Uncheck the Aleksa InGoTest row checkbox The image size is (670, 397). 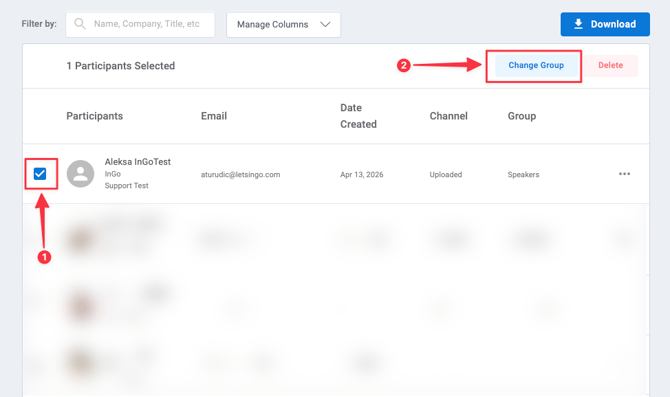[x=40, y=174]
